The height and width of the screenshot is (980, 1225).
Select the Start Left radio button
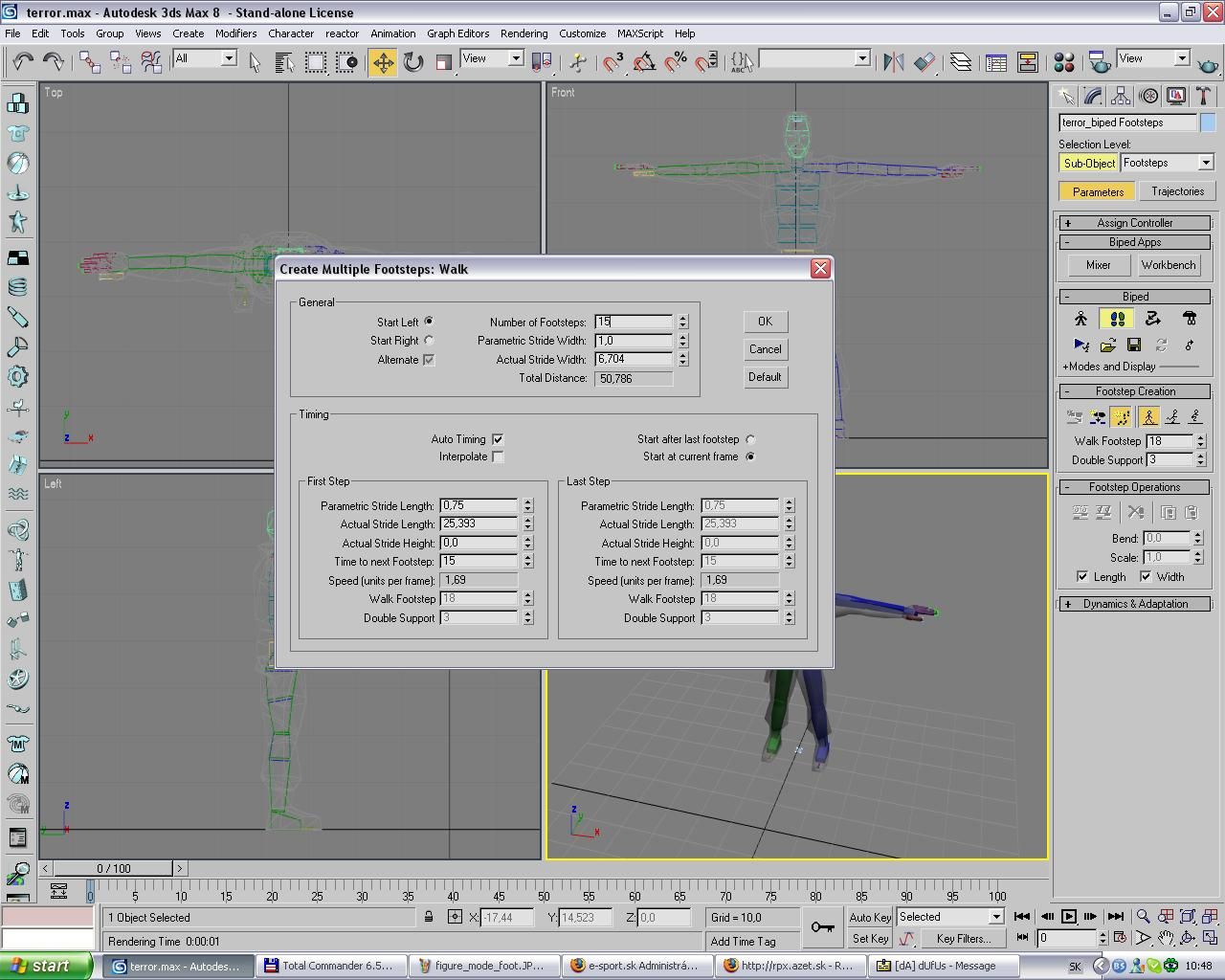pos(429,322)
